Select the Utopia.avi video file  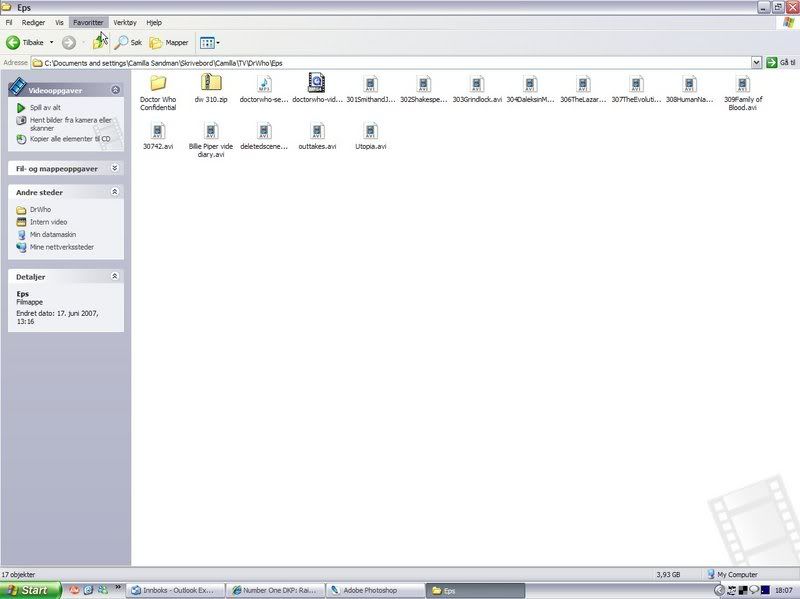tap(370, 131)
